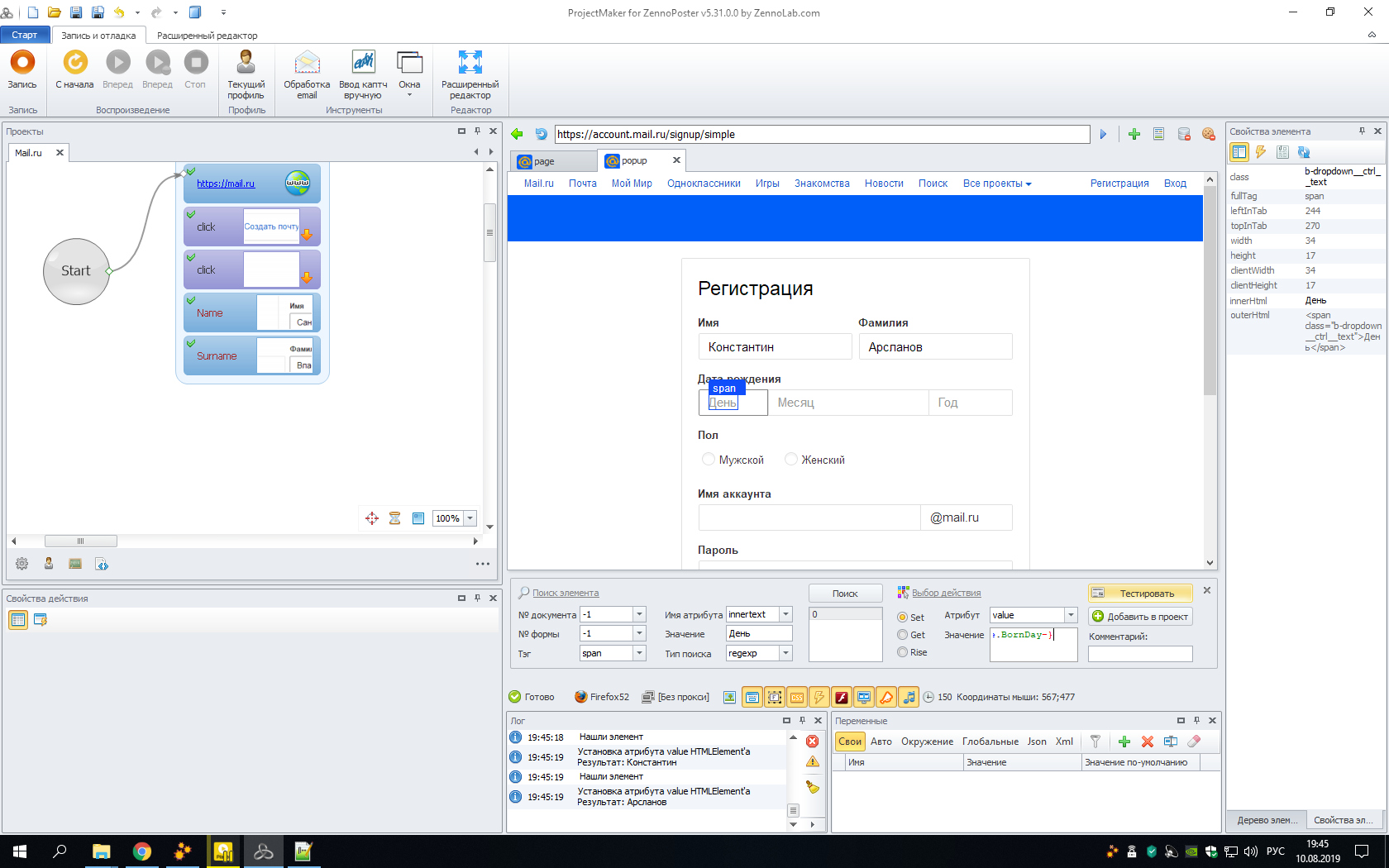
Task: Toggle the CSS loading icon
Action: (x=797, y=697)
